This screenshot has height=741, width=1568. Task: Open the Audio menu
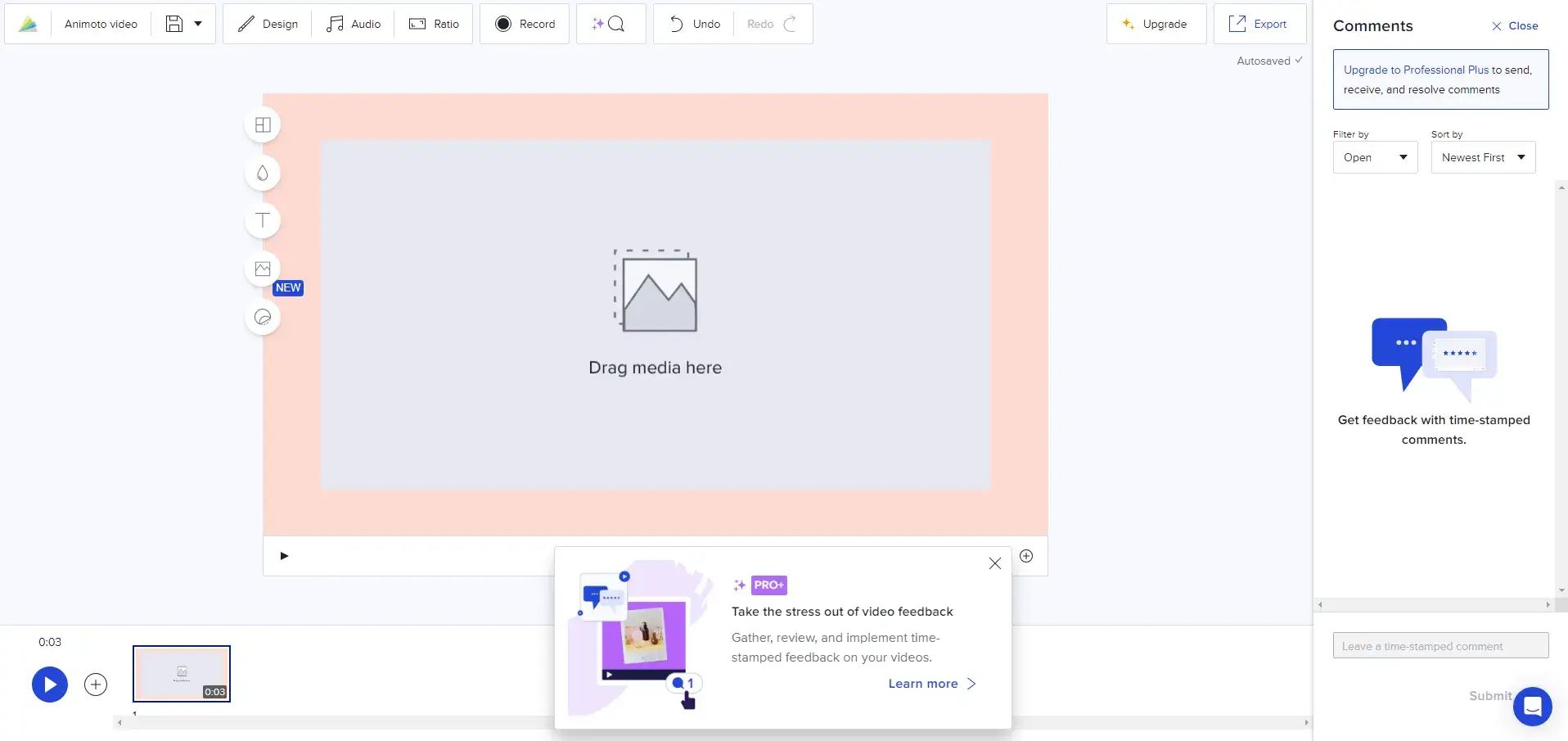click(x=354, y=24)
